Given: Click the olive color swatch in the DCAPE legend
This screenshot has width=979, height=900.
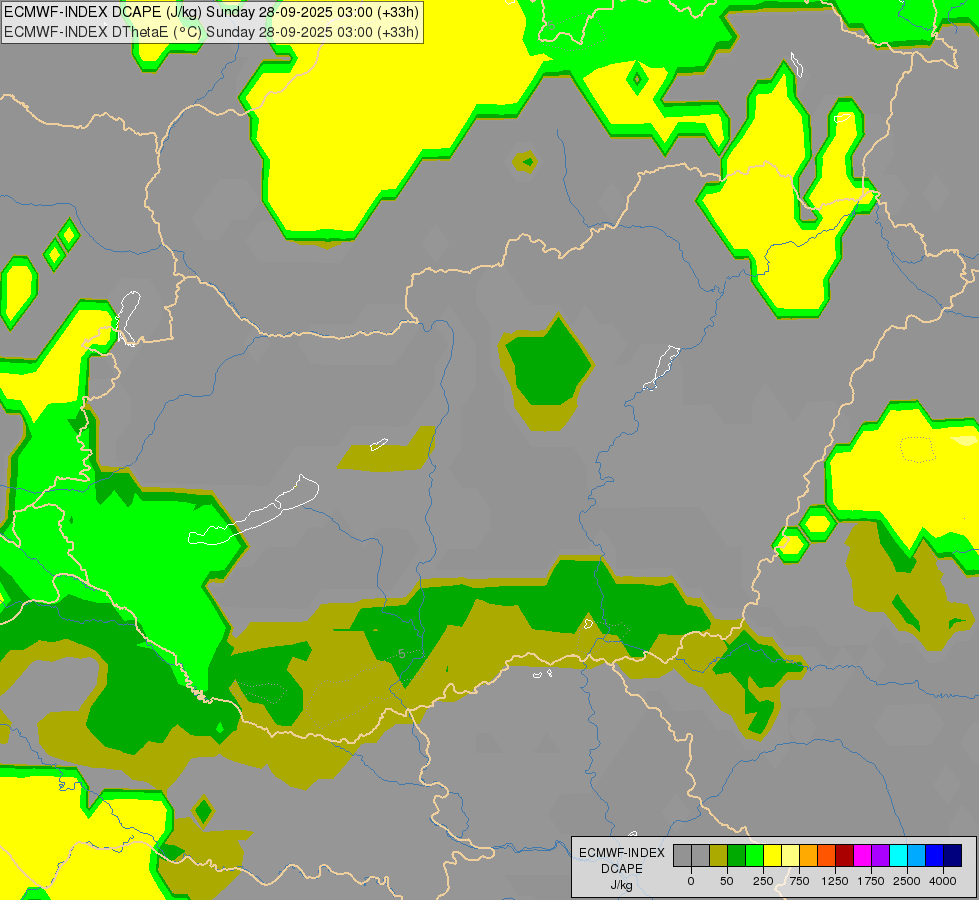Looking at the screenshot, I should click(x=719, y=855).
